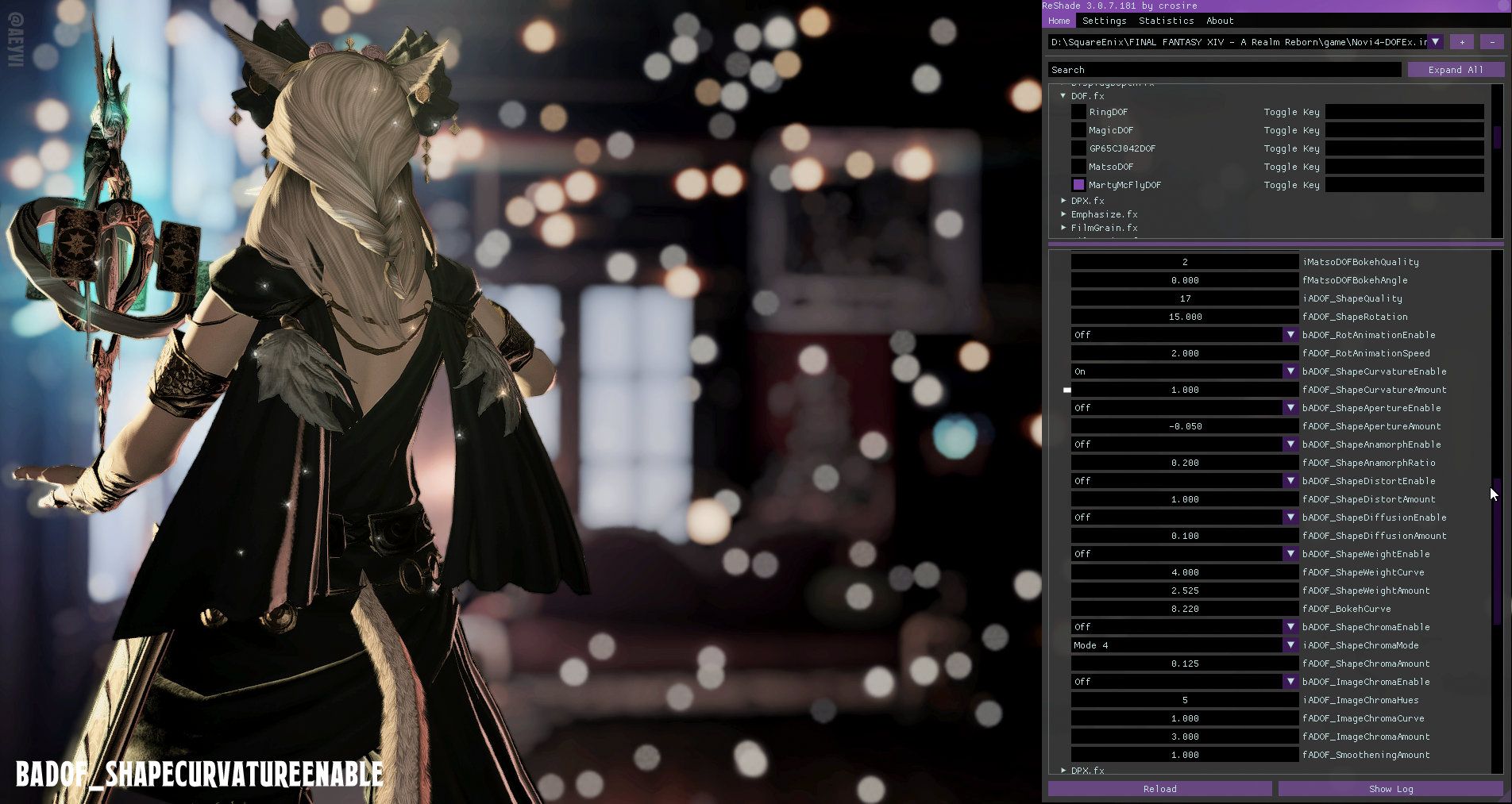Click the Expand All button
Image resolution: width=1512 pixels, height=804 pixels.
pyautogui.click(x=1455, y=70)
